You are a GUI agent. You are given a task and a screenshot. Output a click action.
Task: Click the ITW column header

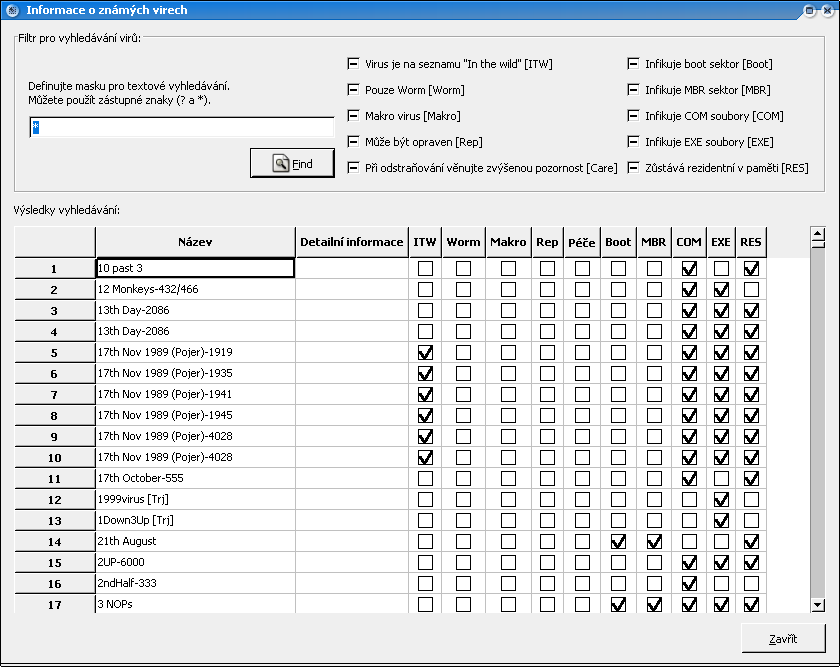(x=425, y=242)
